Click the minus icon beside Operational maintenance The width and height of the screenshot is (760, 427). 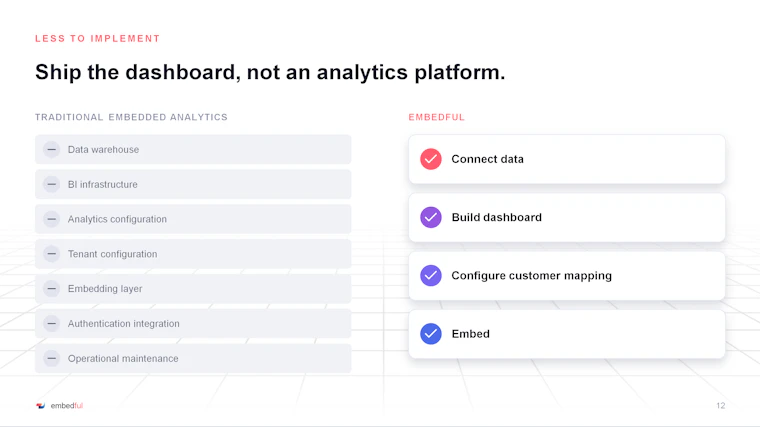(x=51, y=358)
